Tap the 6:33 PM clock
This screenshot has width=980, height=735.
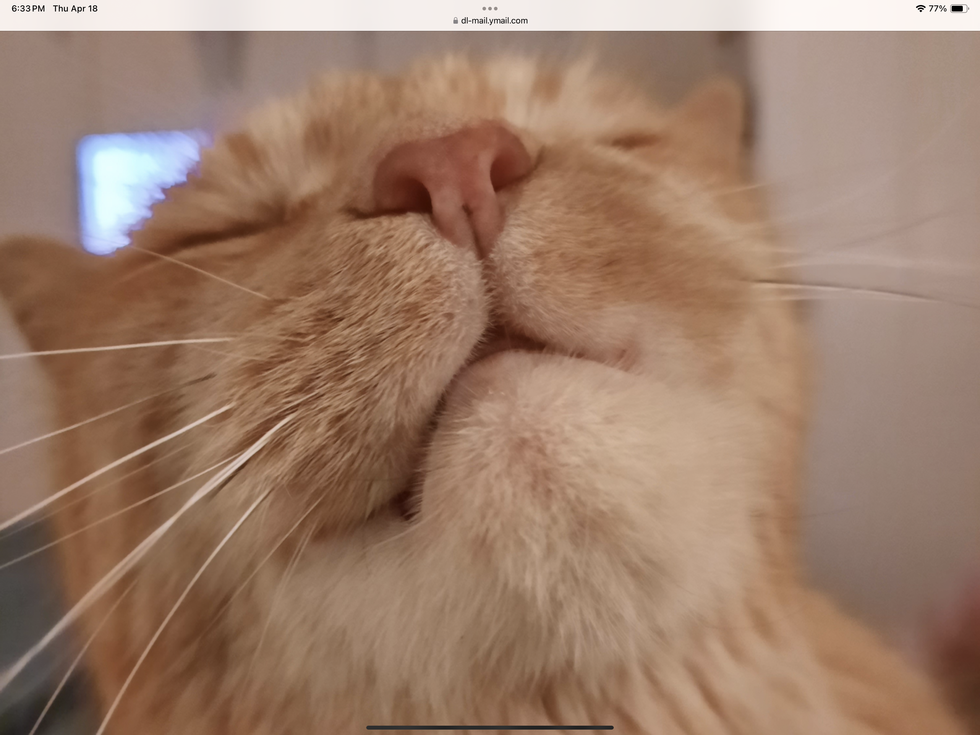[28, 9]
